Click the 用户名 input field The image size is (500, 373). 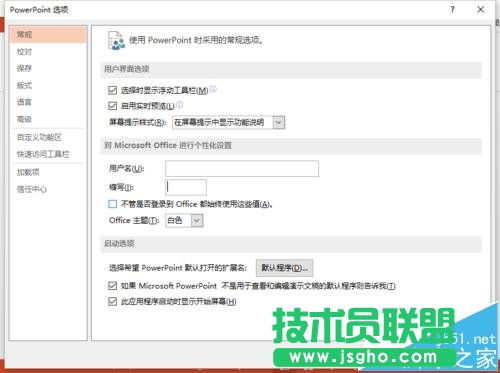coord(242,168)
